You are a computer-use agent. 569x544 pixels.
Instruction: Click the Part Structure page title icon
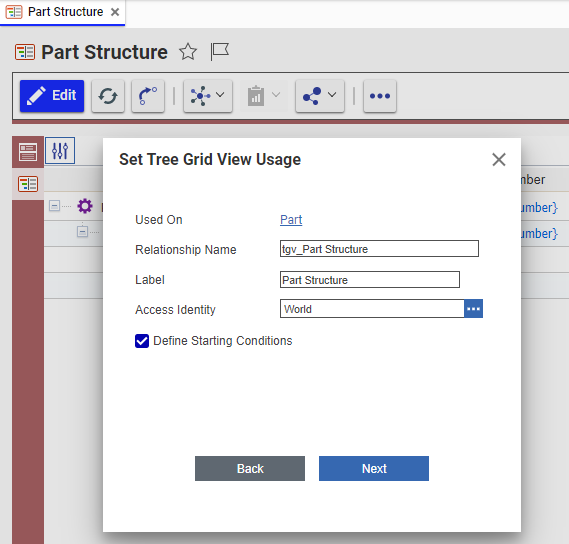[25, 52]
